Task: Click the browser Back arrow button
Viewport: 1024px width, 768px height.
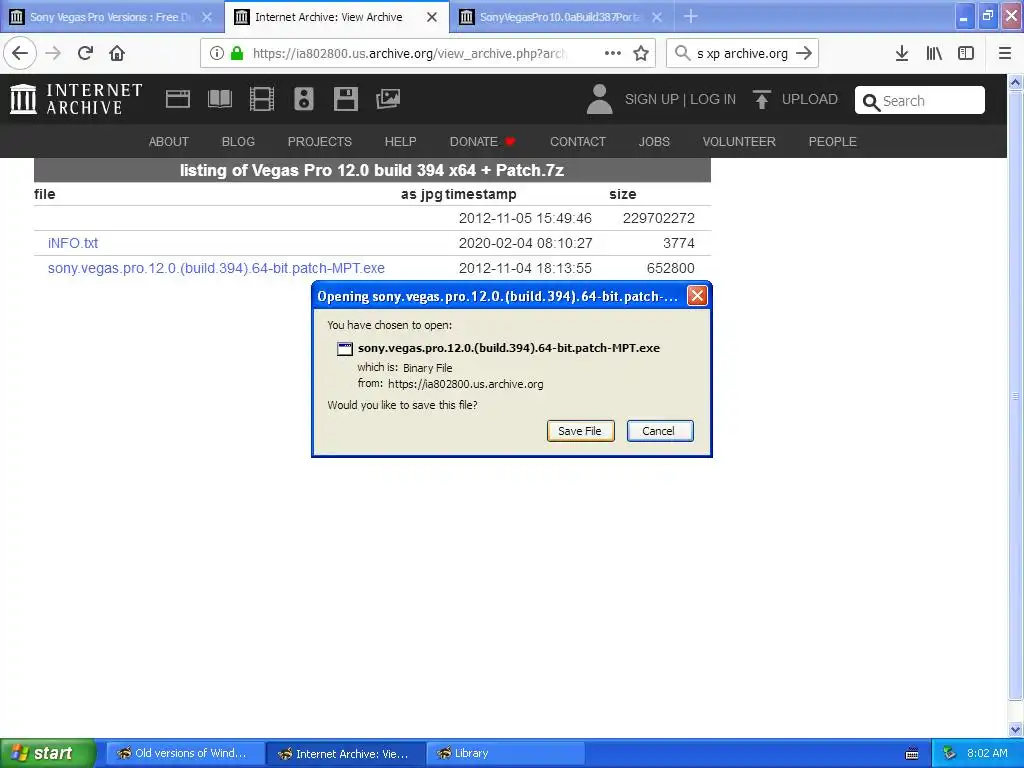Action: click(20, 54)
